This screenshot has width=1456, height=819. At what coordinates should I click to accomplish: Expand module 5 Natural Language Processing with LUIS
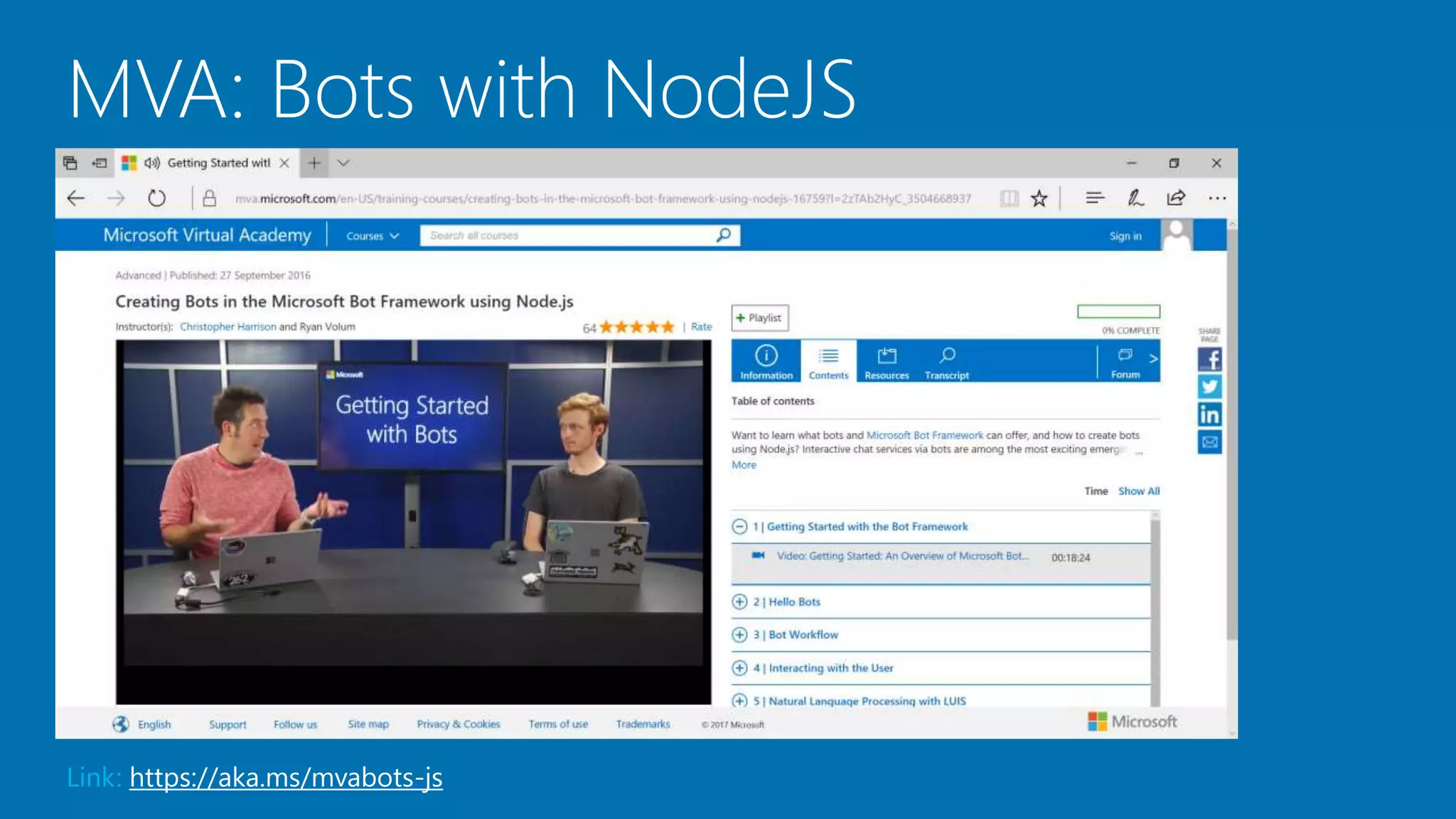(739, 700)
